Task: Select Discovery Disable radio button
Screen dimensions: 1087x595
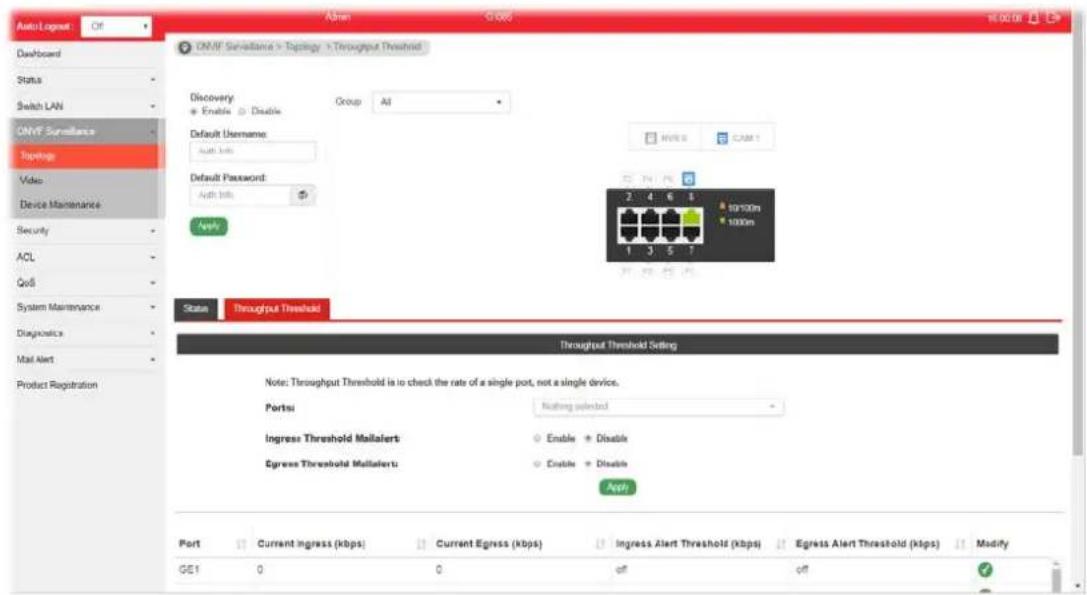Action: 243,112
